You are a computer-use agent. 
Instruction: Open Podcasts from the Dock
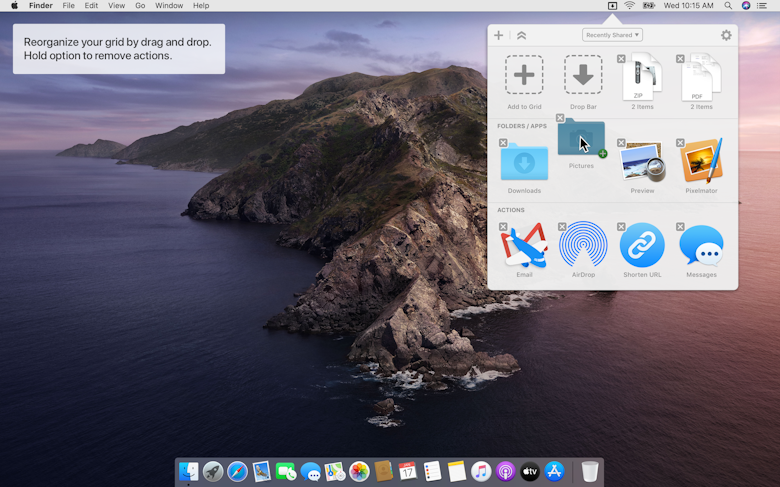[x=505, y=471]
